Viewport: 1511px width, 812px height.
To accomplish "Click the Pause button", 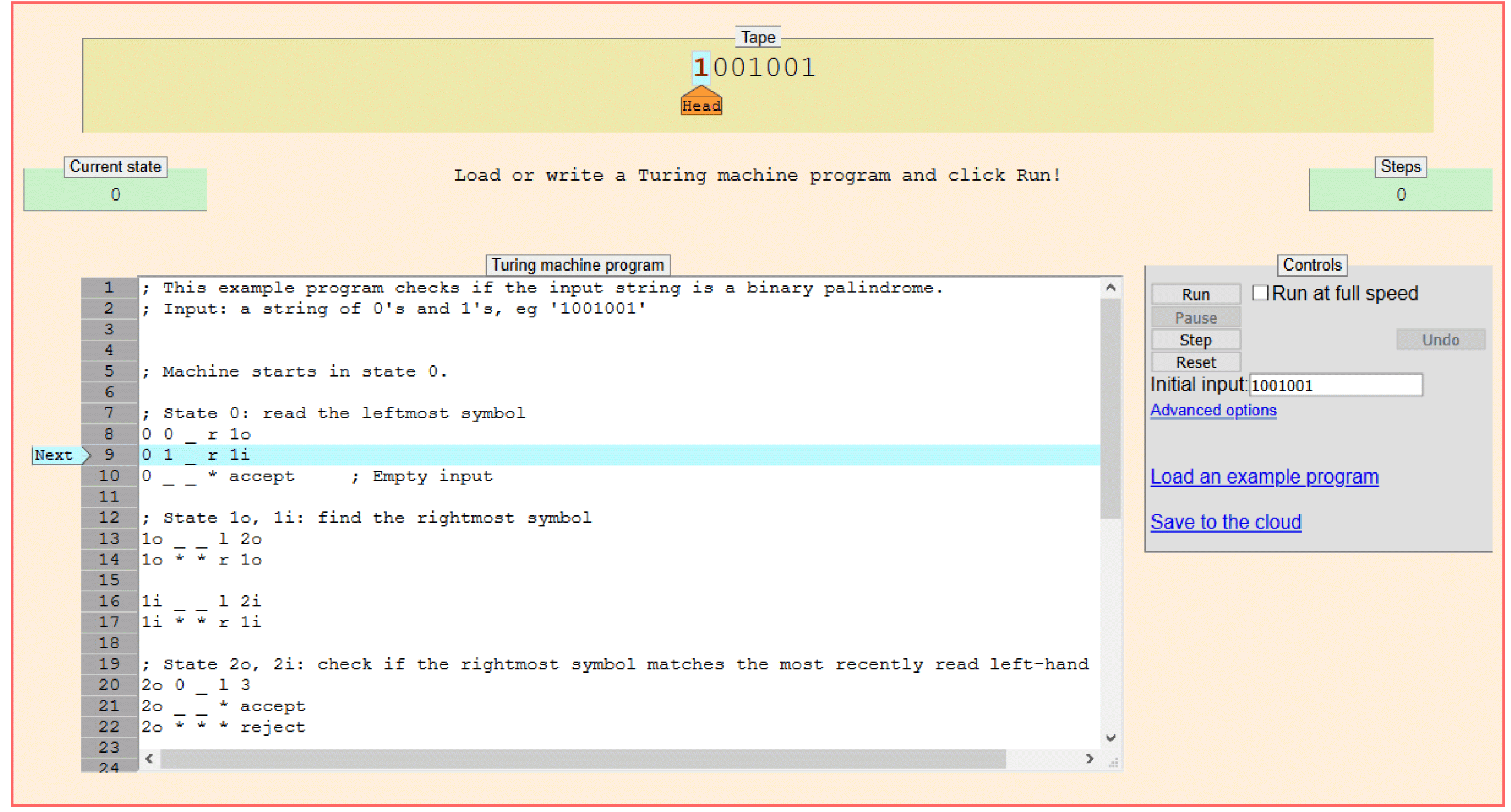I will (x=1195, y=318).
